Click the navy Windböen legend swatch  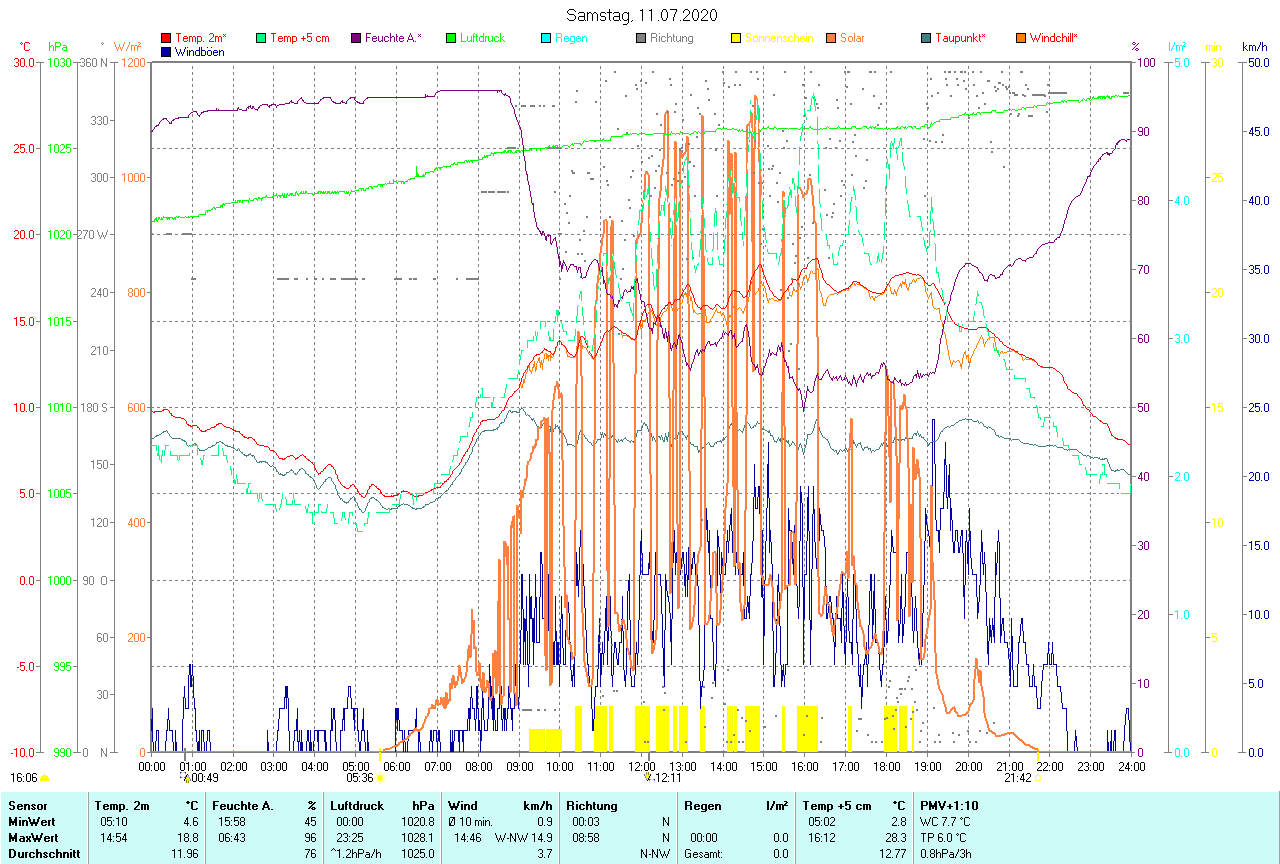point(166,51)
